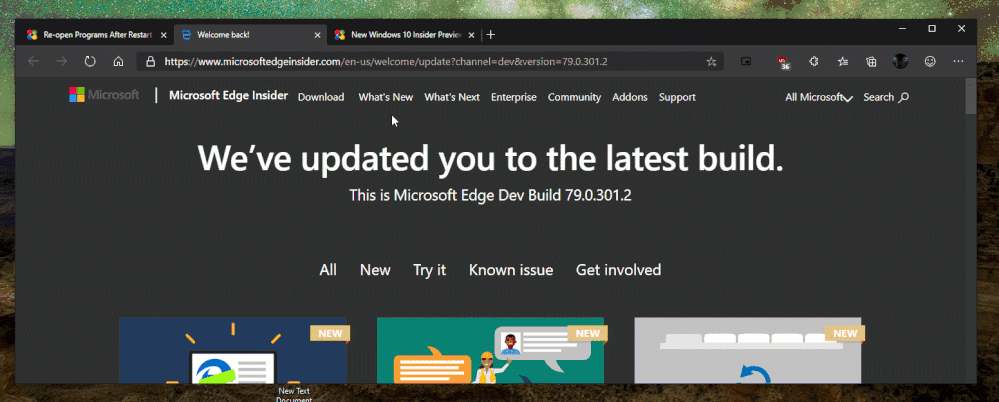
Task: Click the Microsoft logo
Action: tap(104, 95)
